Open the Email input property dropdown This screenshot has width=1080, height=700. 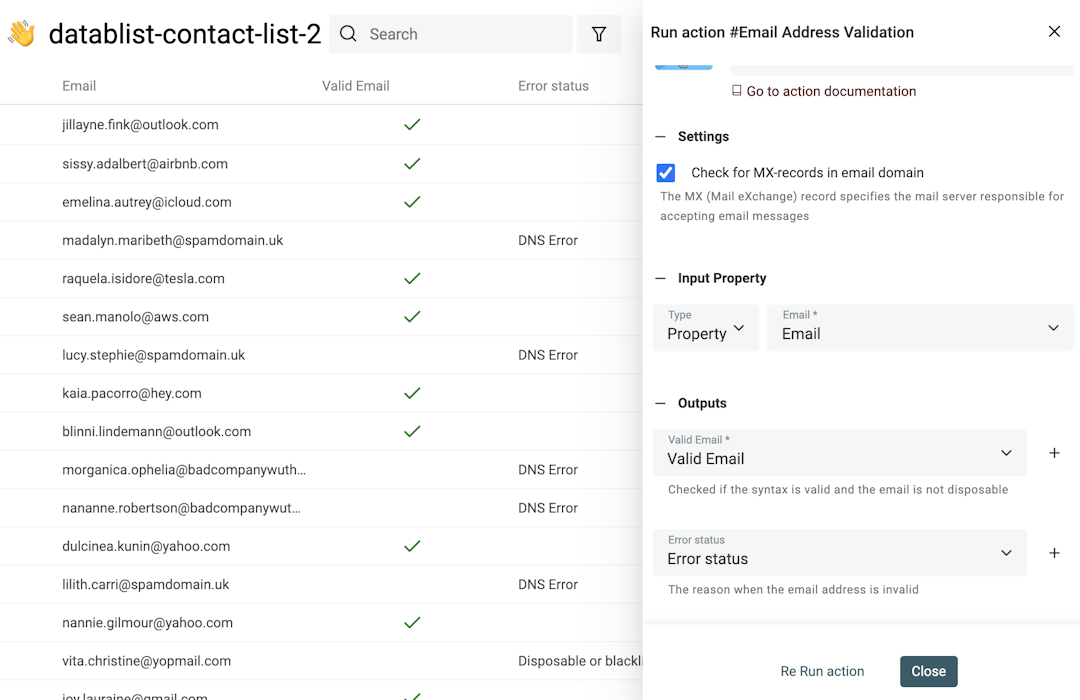click(x=919, y=328)
